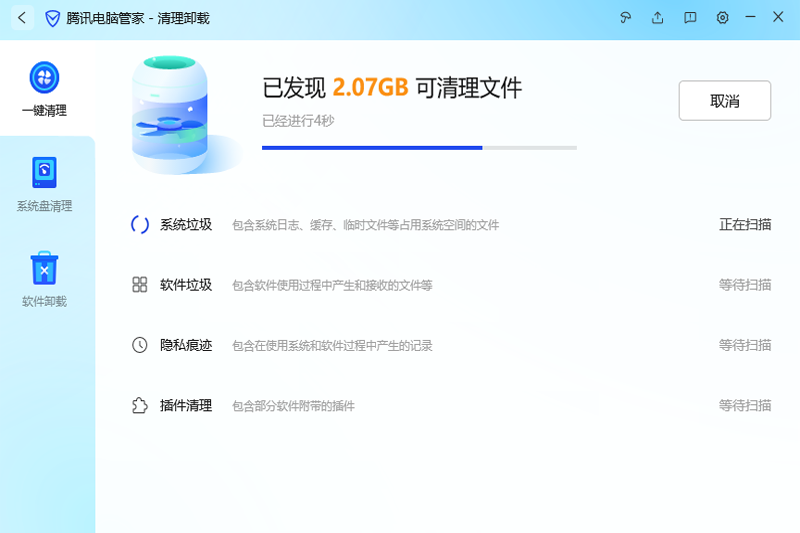800x533 pixels.
Task: Select the 系统垃圾 category label
Action: pos(186,225)
